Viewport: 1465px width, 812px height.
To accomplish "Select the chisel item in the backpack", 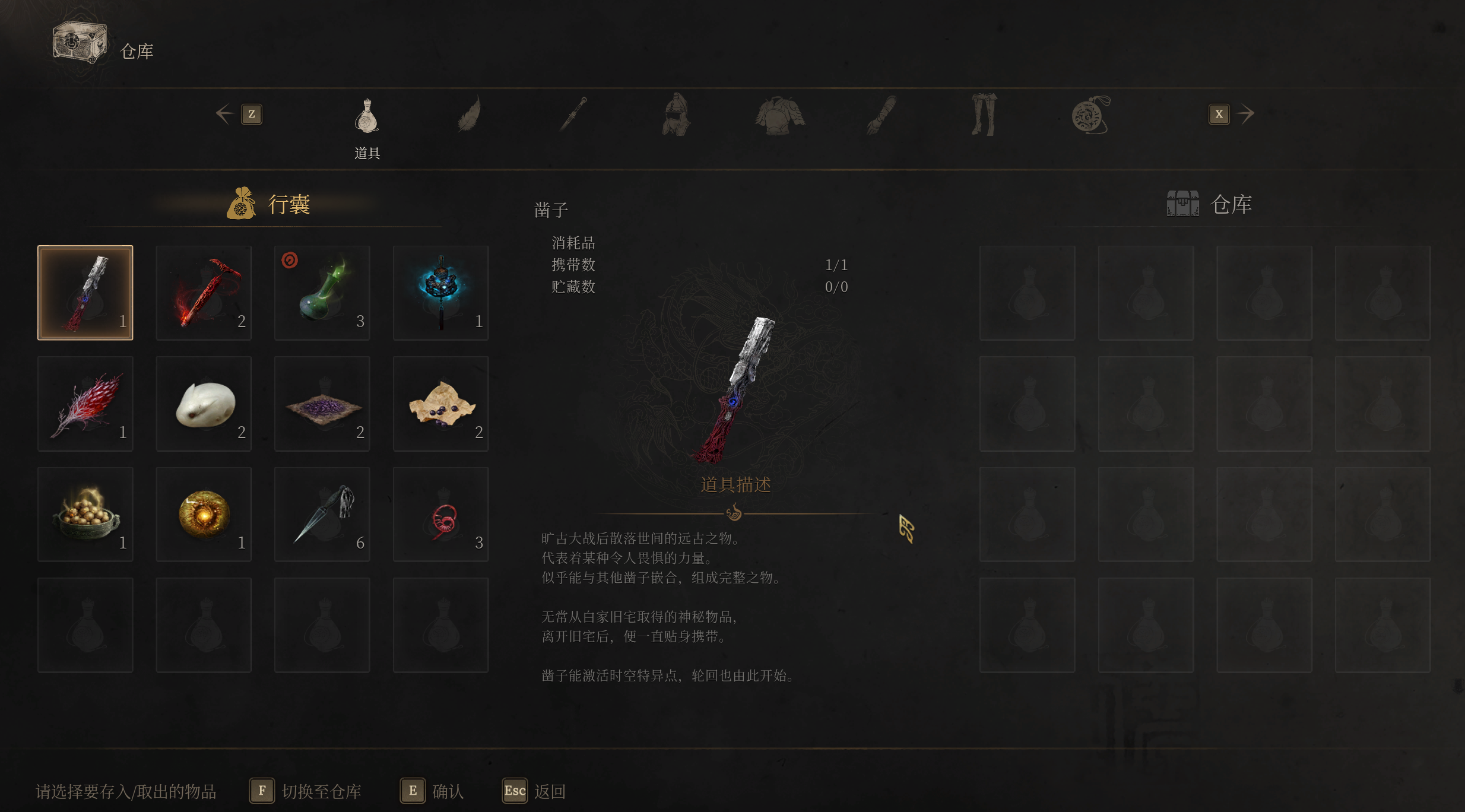I will [x=85, y=293].
